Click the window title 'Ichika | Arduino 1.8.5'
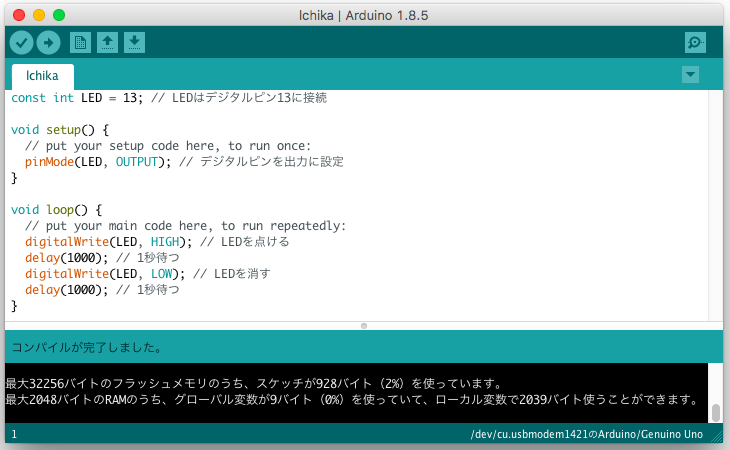This screenshot has height=450, width=730. pos(364,15)
